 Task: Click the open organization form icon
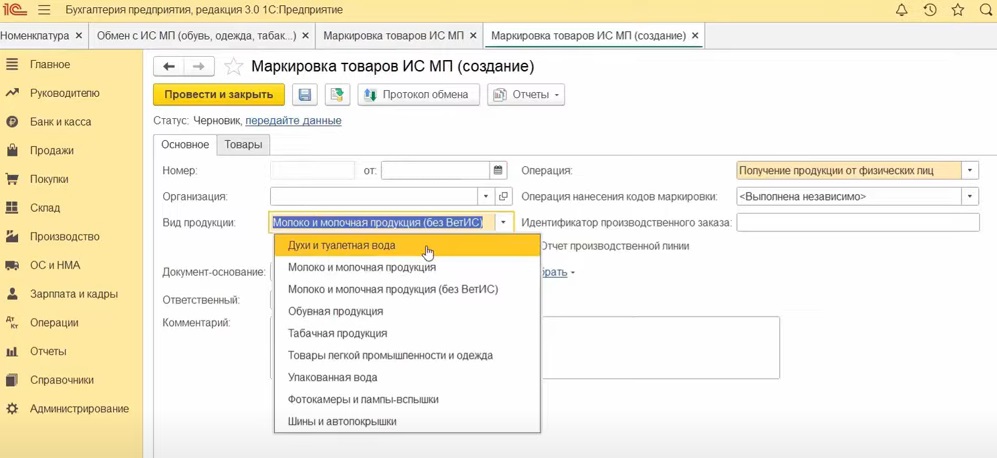point(503,197)
